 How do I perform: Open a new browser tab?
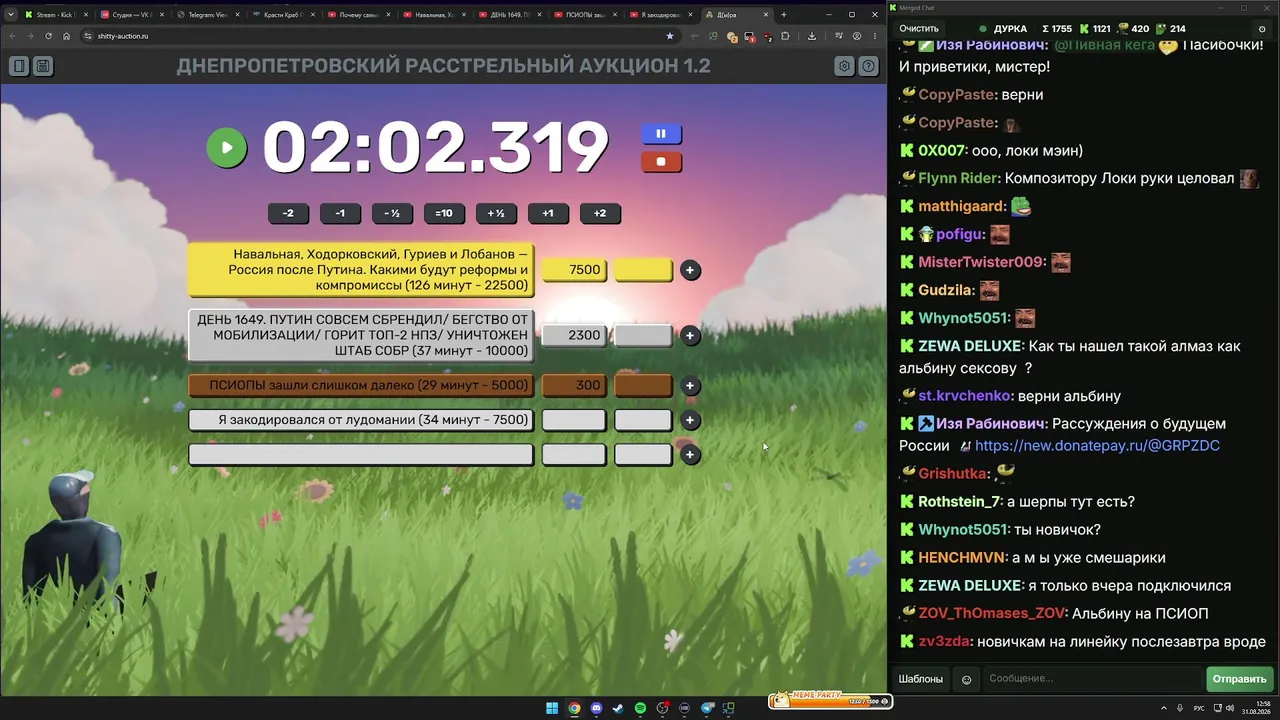[x=784, y=15]
